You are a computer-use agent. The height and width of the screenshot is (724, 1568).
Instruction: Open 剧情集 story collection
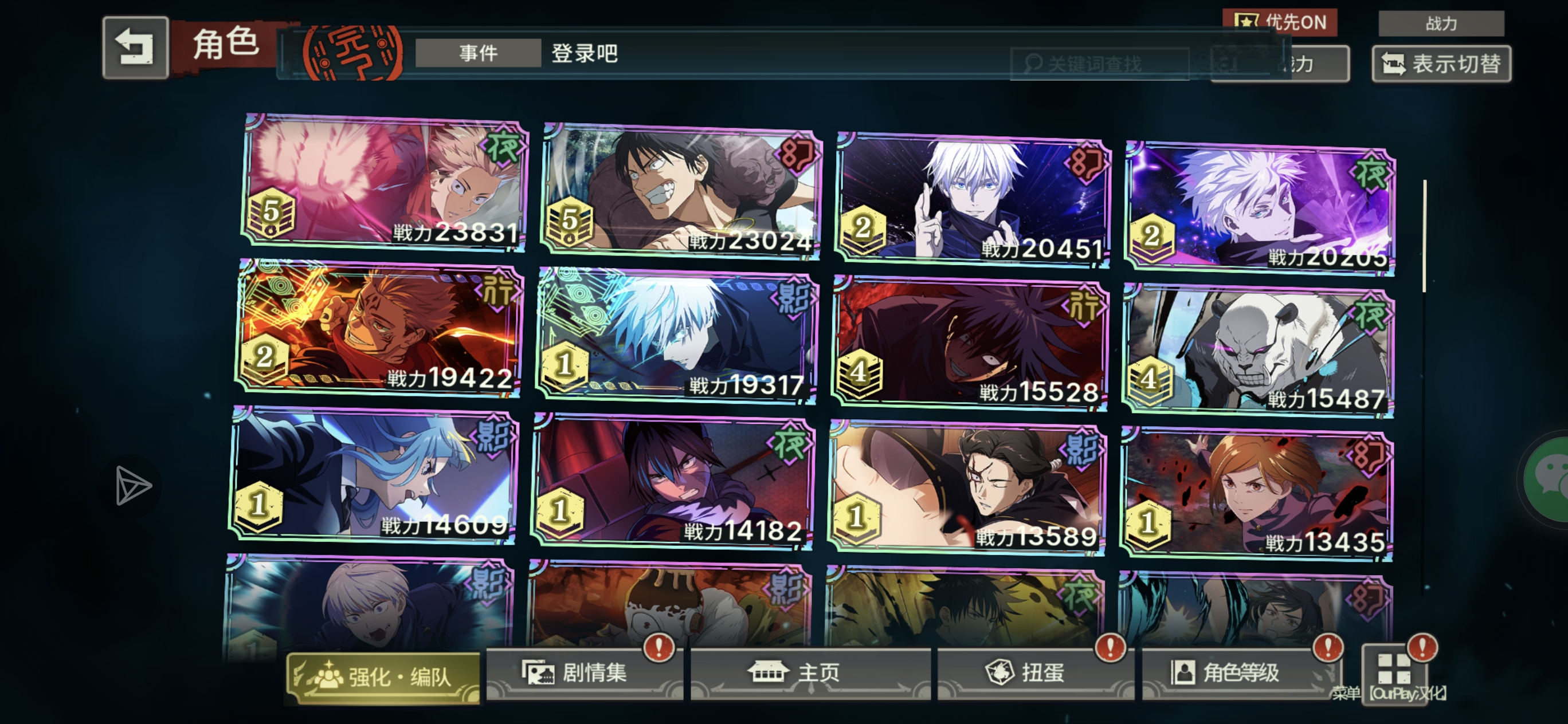pos(585,673)
